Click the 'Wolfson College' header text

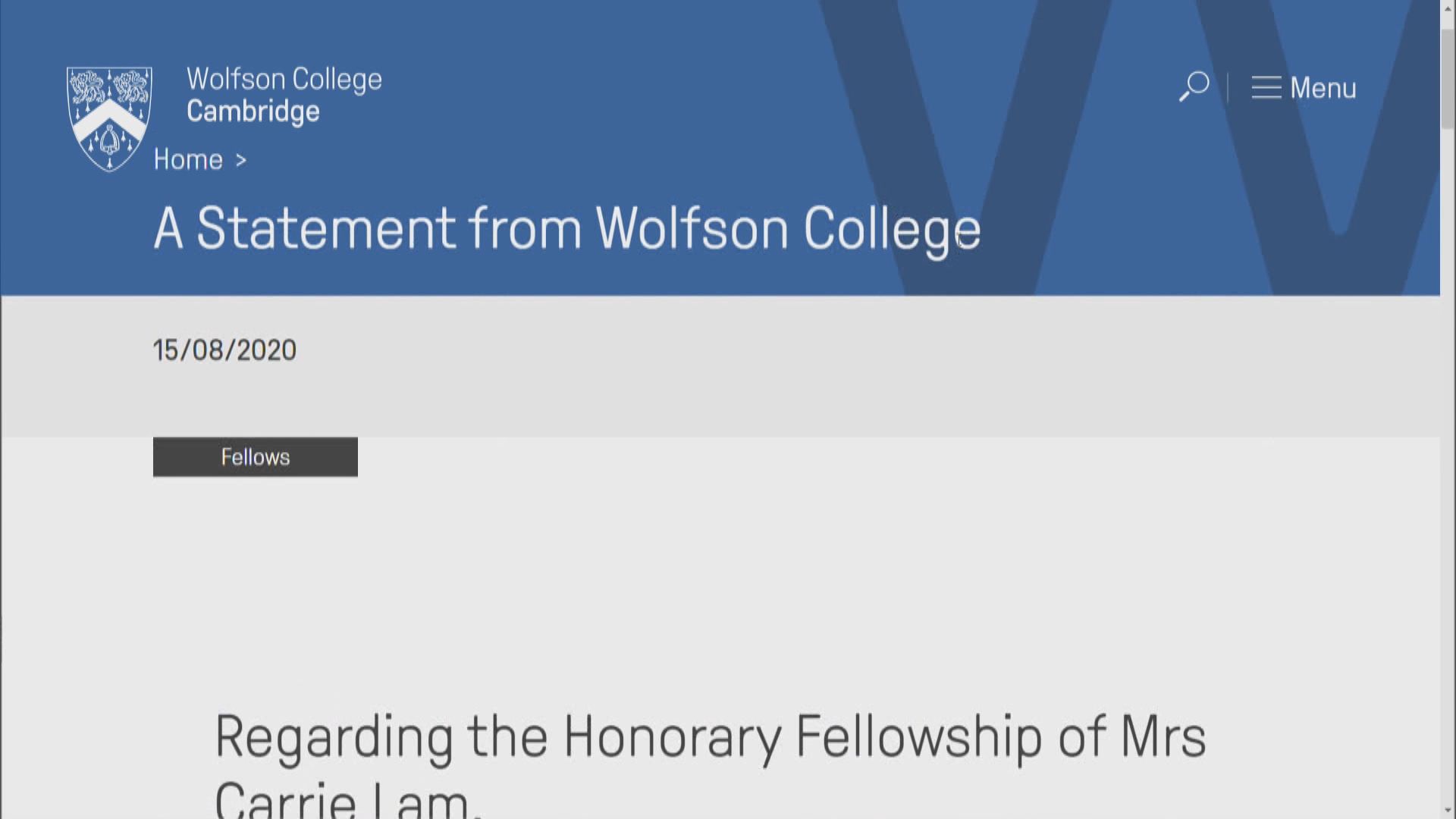click(284, 79)
